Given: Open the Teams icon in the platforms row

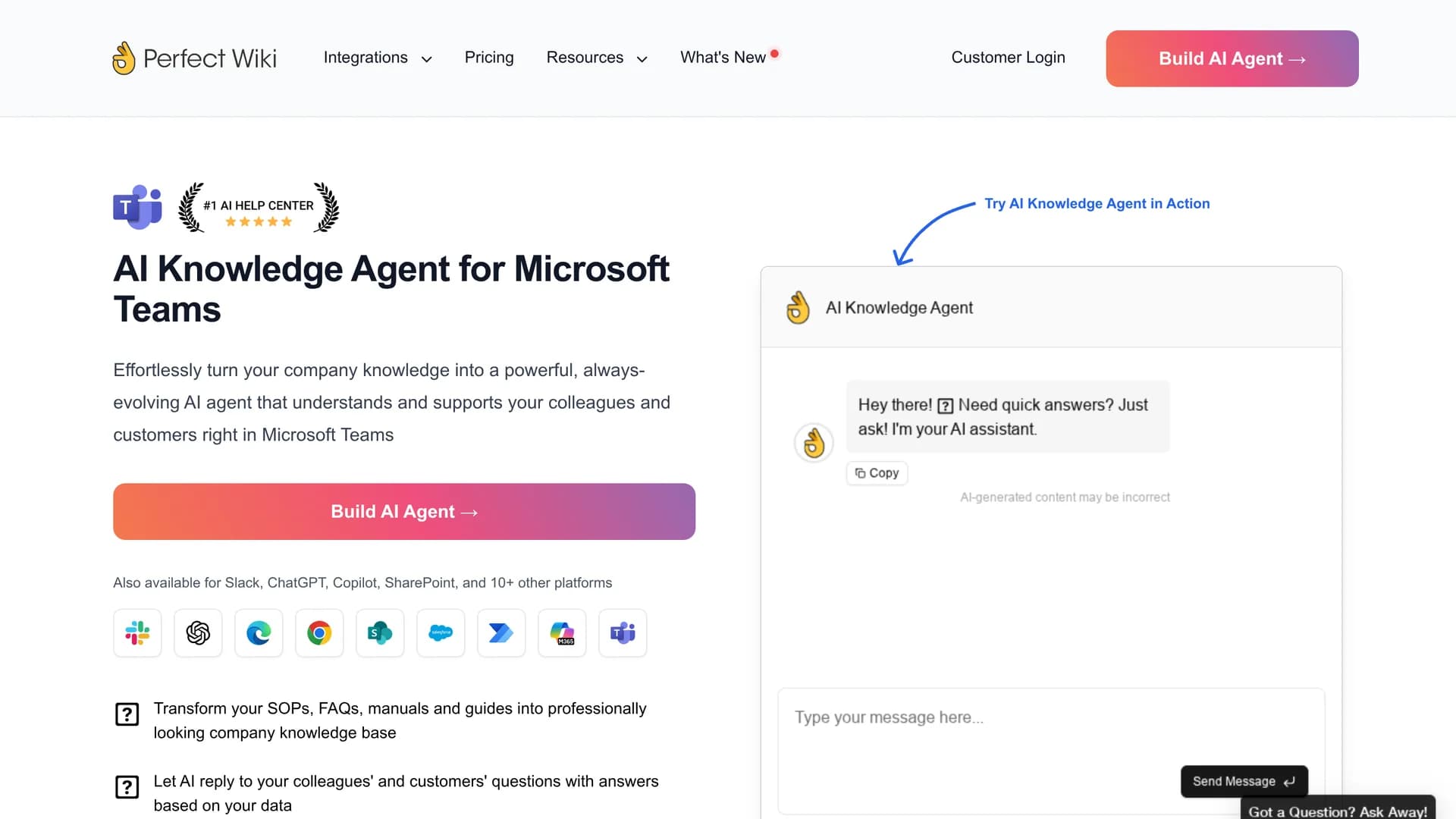Looking at the screenshot, I should pos(623,632).
